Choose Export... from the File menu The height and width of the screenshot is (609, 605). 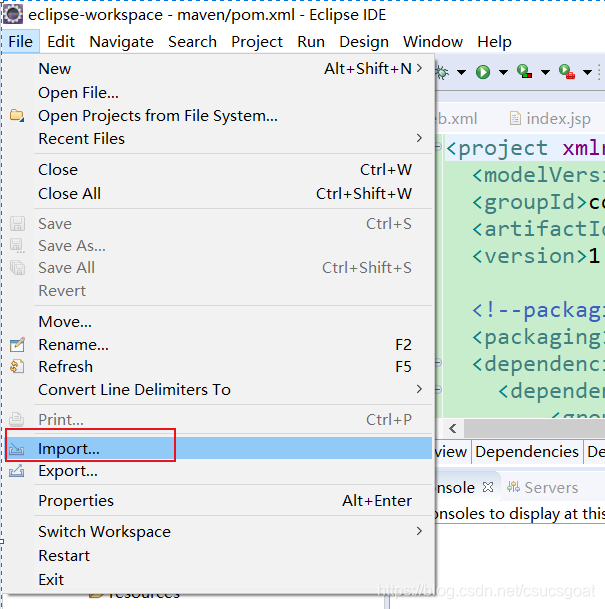(x=219, y=471)
